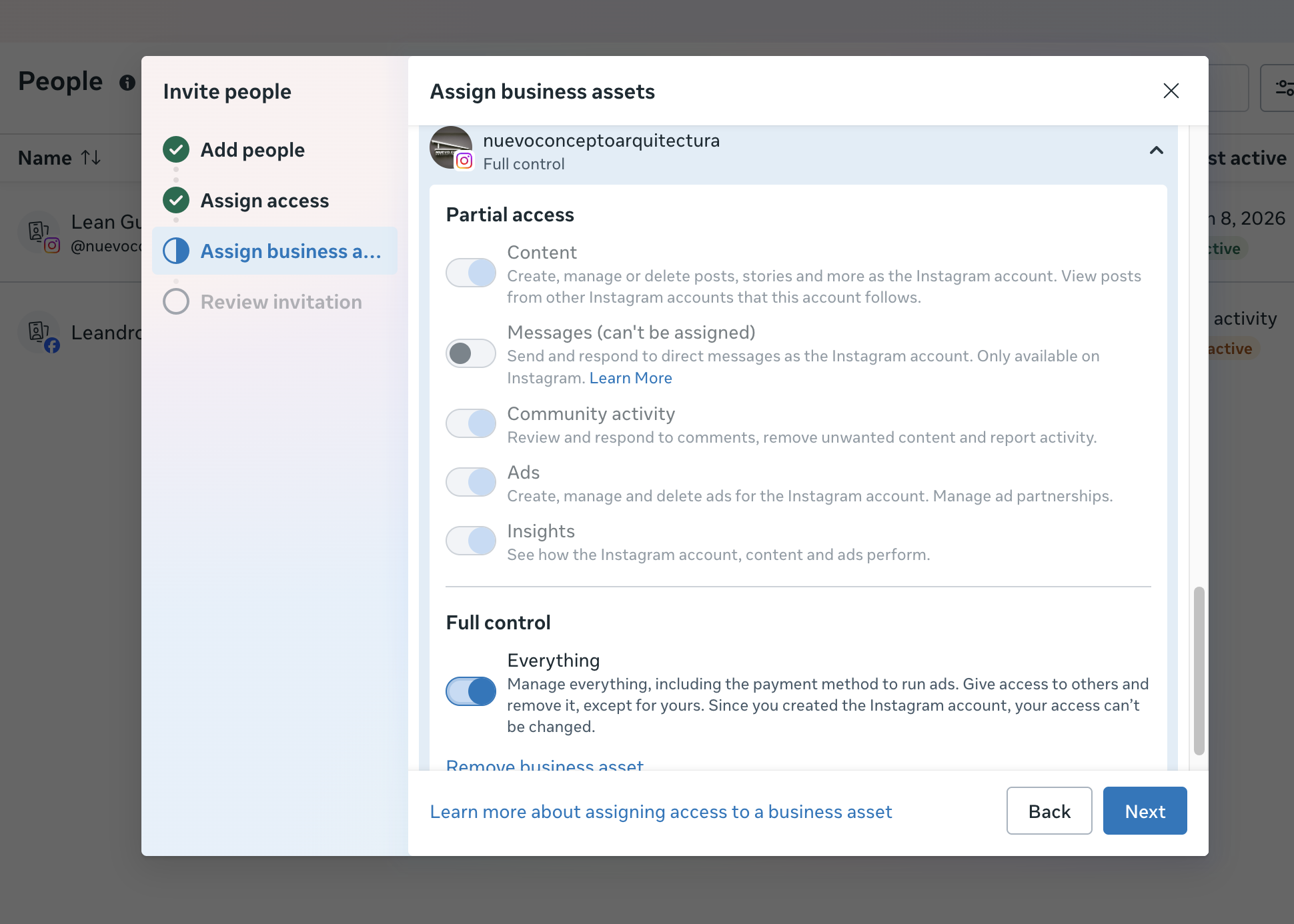Toggle the Content partial access switch
This screenshot has width=1294, height=924.
pyautogui.click(x=471, y=273)
